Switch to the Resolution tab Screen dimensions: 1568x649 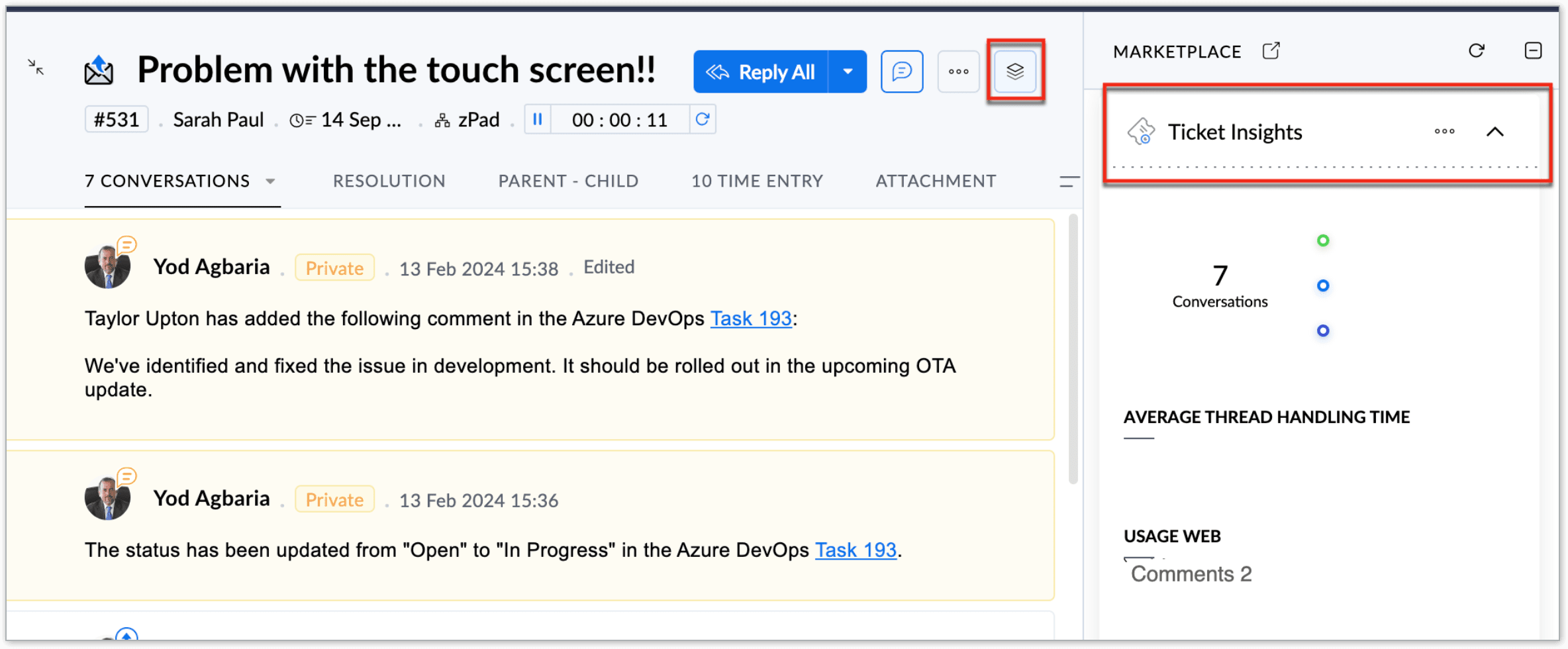[x=389, y=181]
